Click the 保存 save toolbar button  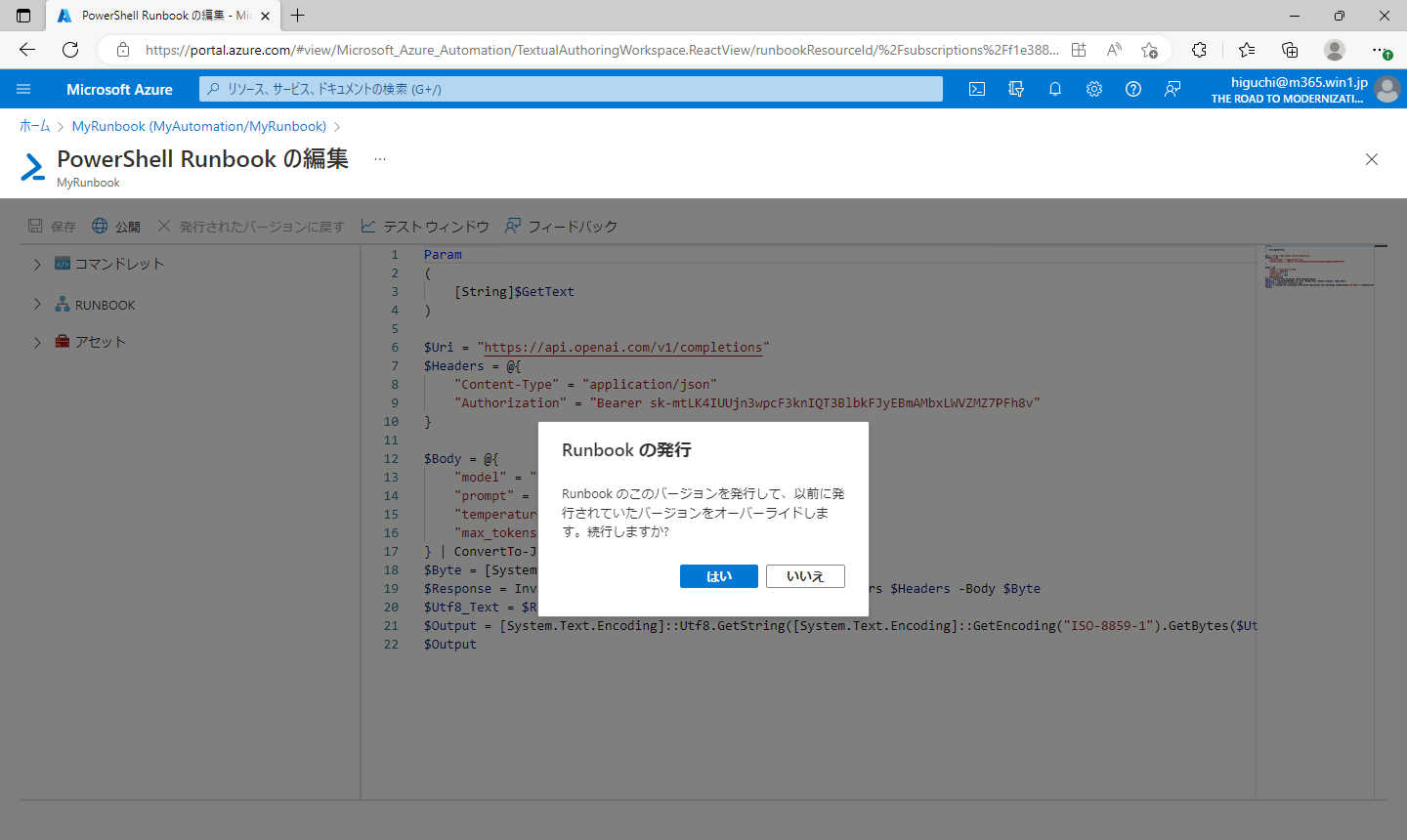point(52,227)
